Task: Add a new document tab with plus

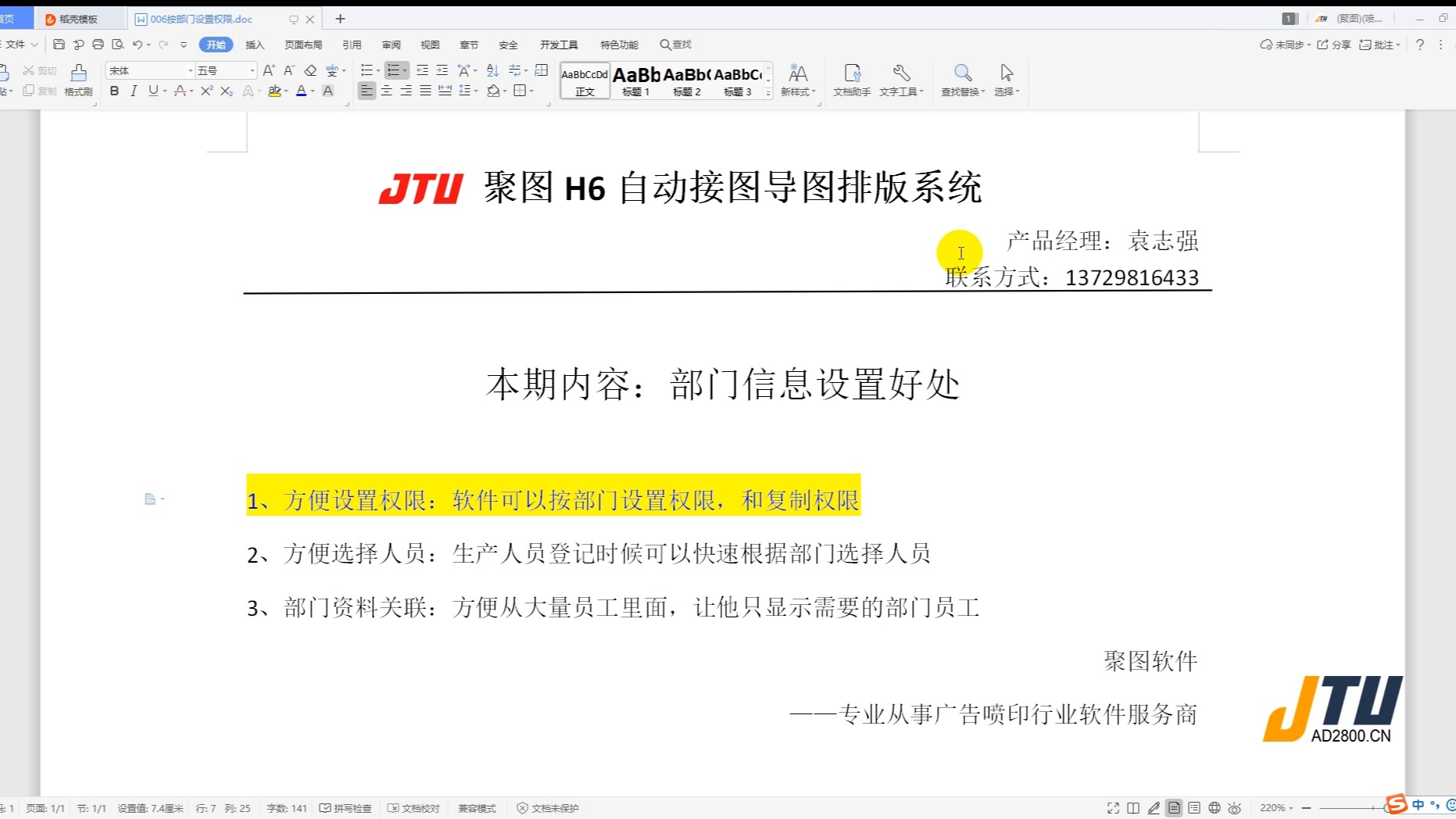Action: tap(340, 19)
